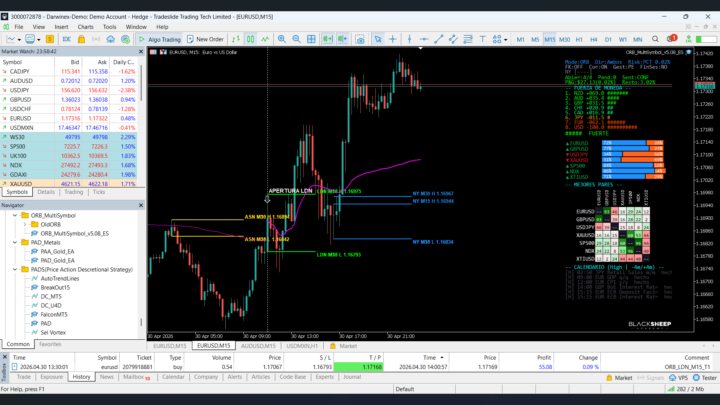Open the Symbols dollar icon in toolbar
720x405 pixels.
point(50,39)
